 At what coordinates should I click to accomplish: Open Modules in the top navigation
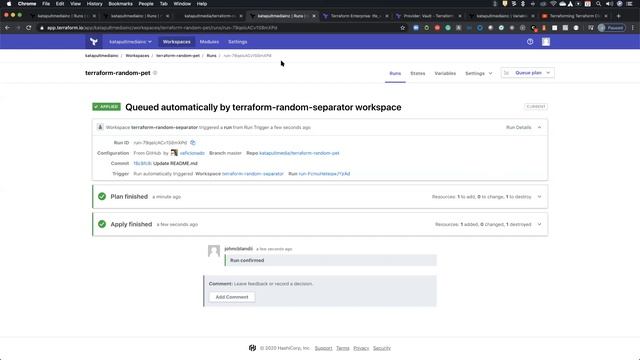tap(209, 42)
